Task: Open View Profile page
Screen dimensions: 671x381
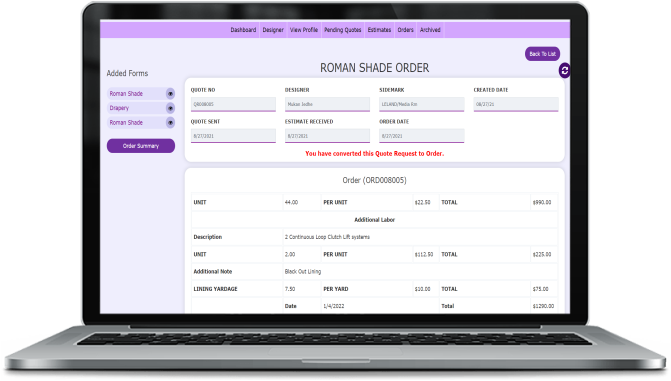Action: [304, 30]
